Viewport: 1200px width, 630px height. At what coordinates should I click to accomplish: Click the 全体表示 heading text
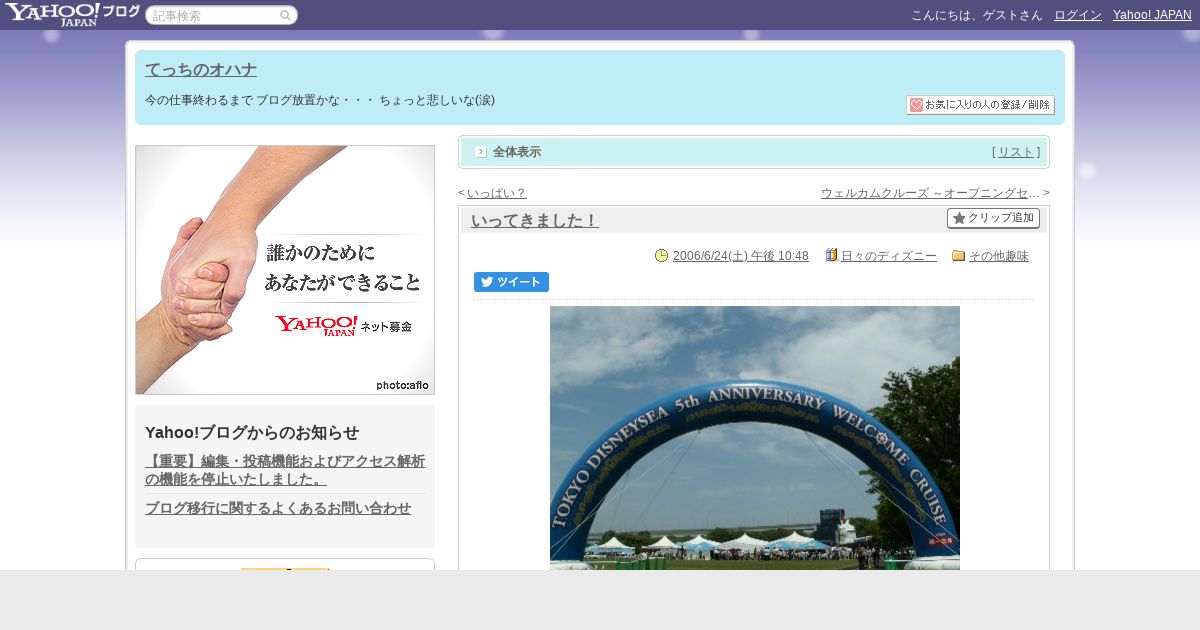(517, 152)
